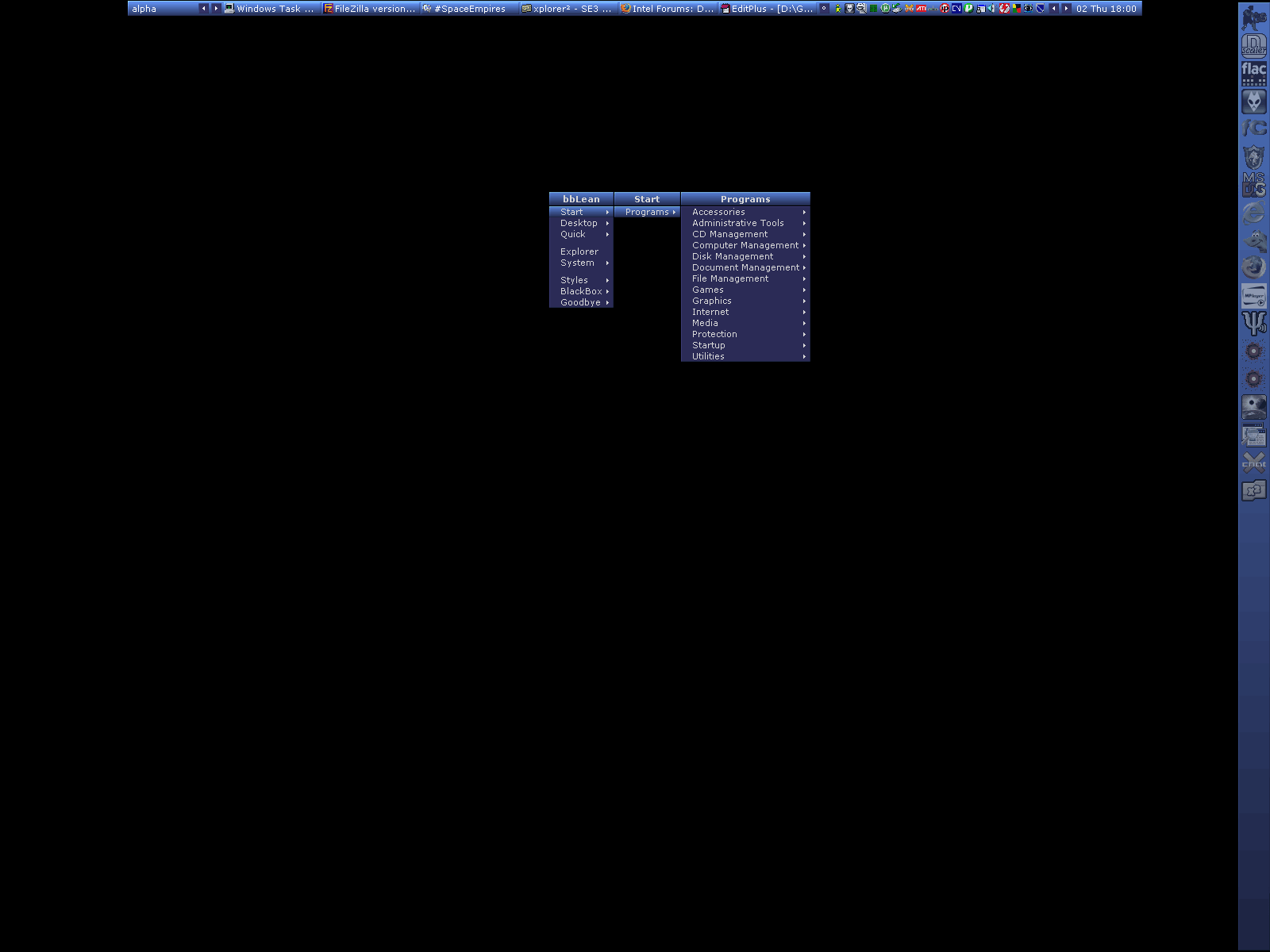Open Internet Explorer from sidebar
The height and width of the screenshot is (952, 1270).
(x=1253, y=212)
